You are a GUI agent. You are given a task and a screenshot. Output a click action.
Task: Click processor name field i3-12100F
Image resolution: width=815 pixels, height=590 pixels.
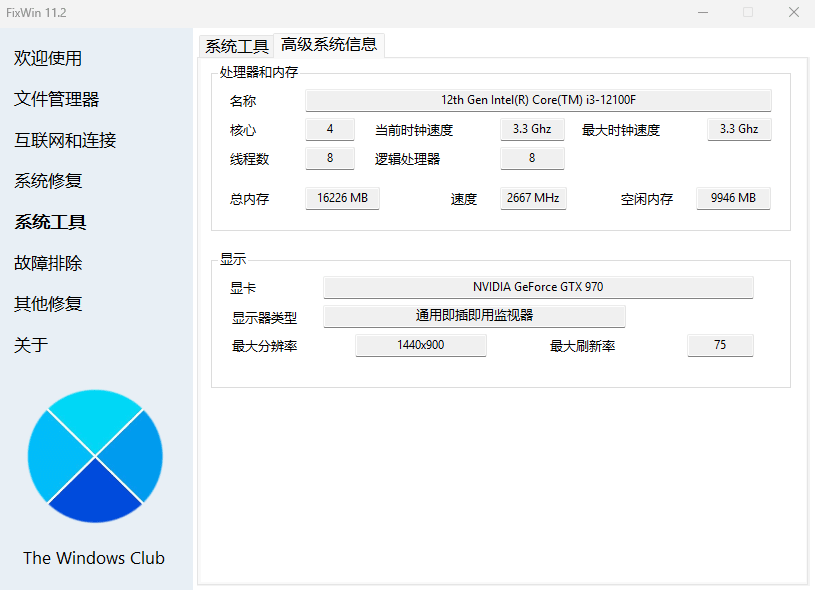538,100
